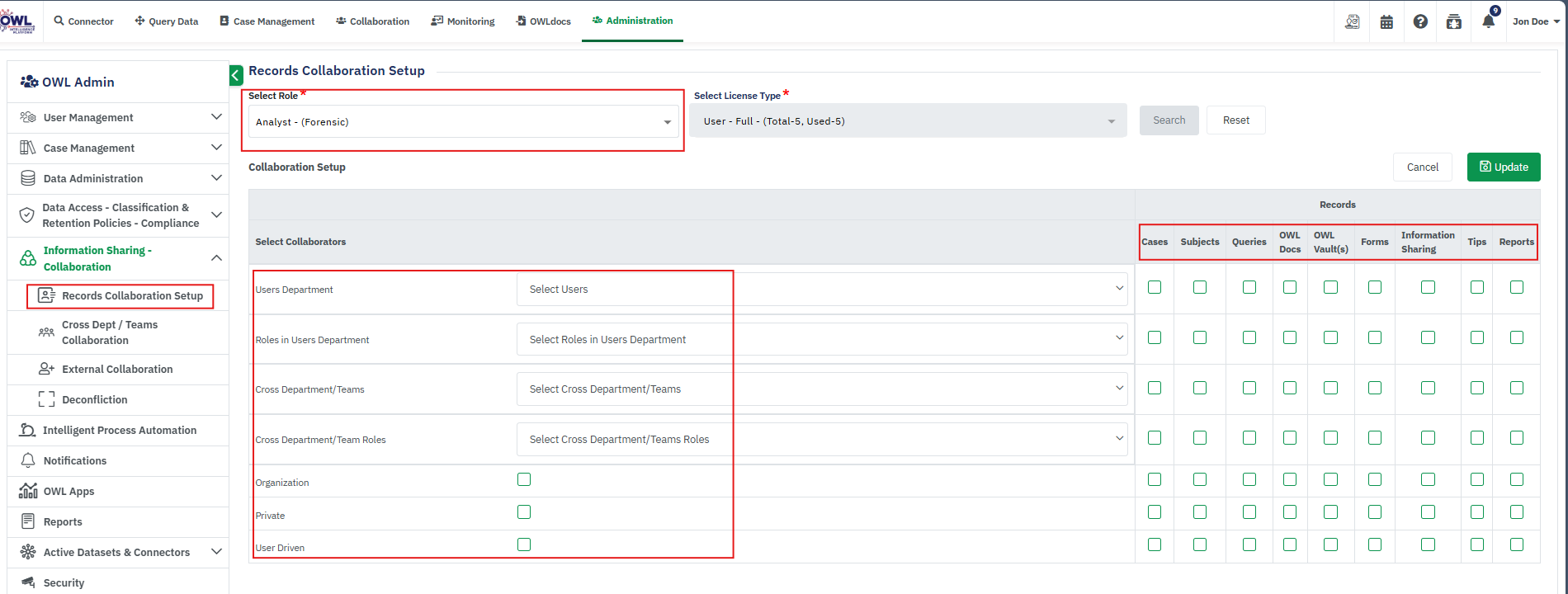Click the Intelligent Process Automation icon

point(27,431)
